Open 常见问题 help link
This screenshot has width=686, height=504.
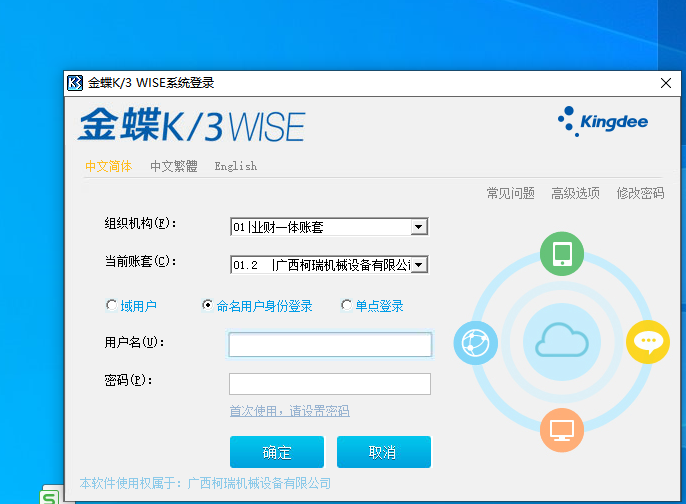[511, 193]
